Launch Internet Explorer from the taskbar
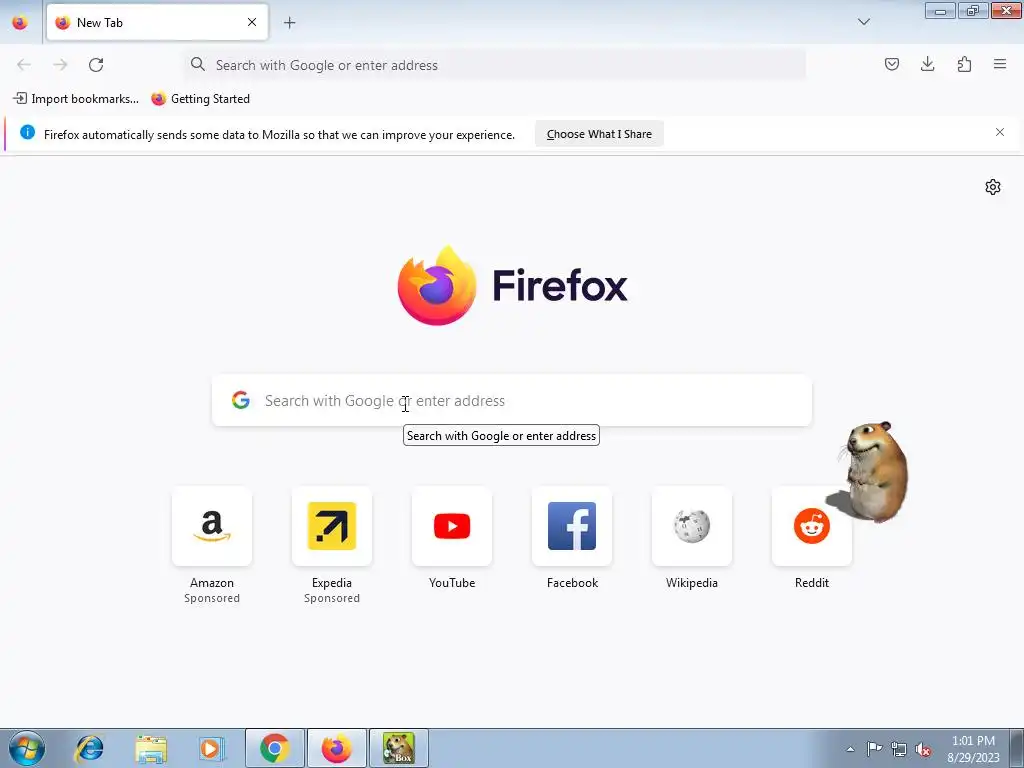The width and height of the screenshot is (1024, 768). 89,748
